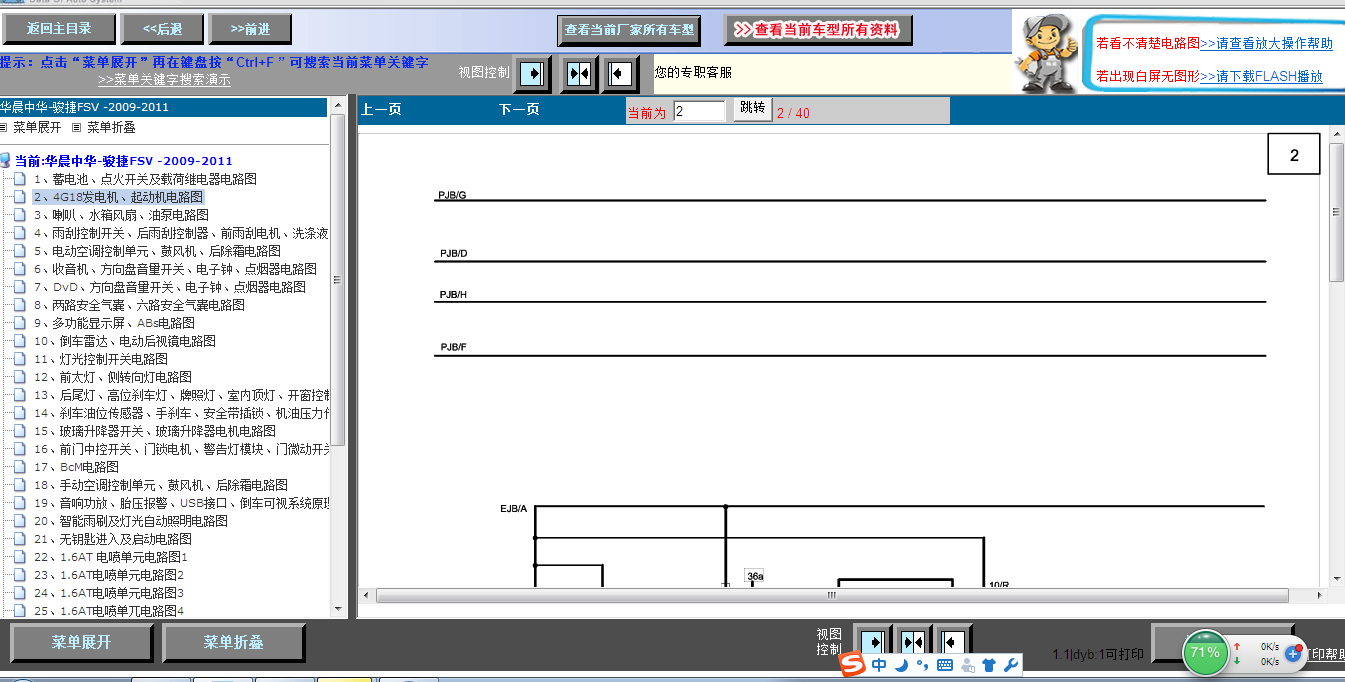Viewport: 1345px width, 682px height.
Task: Click the >>前进 forward button
Action: coord(250,29)
